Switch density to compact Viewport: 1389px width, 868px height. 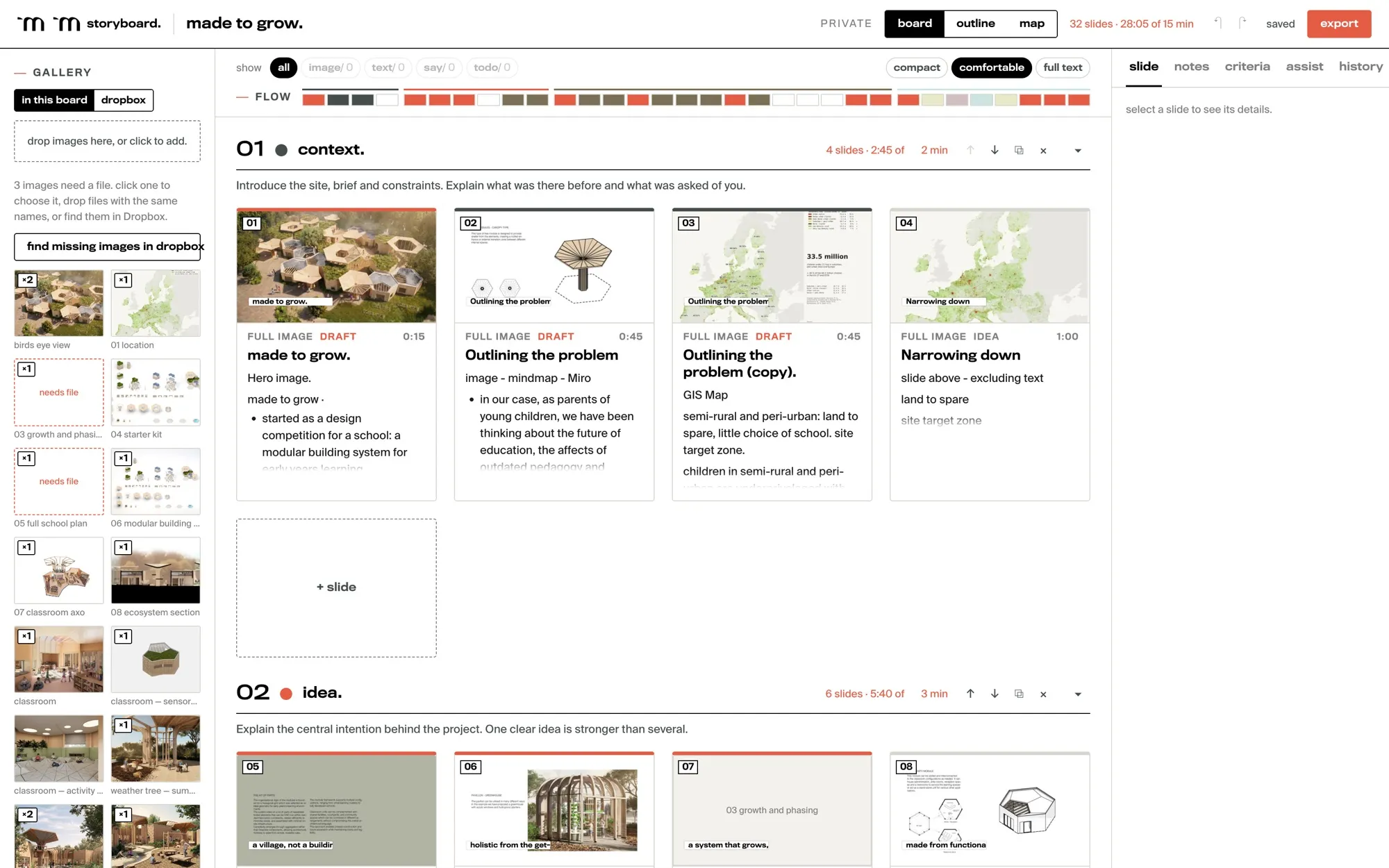pyautogui.click(x=916, y=67)
